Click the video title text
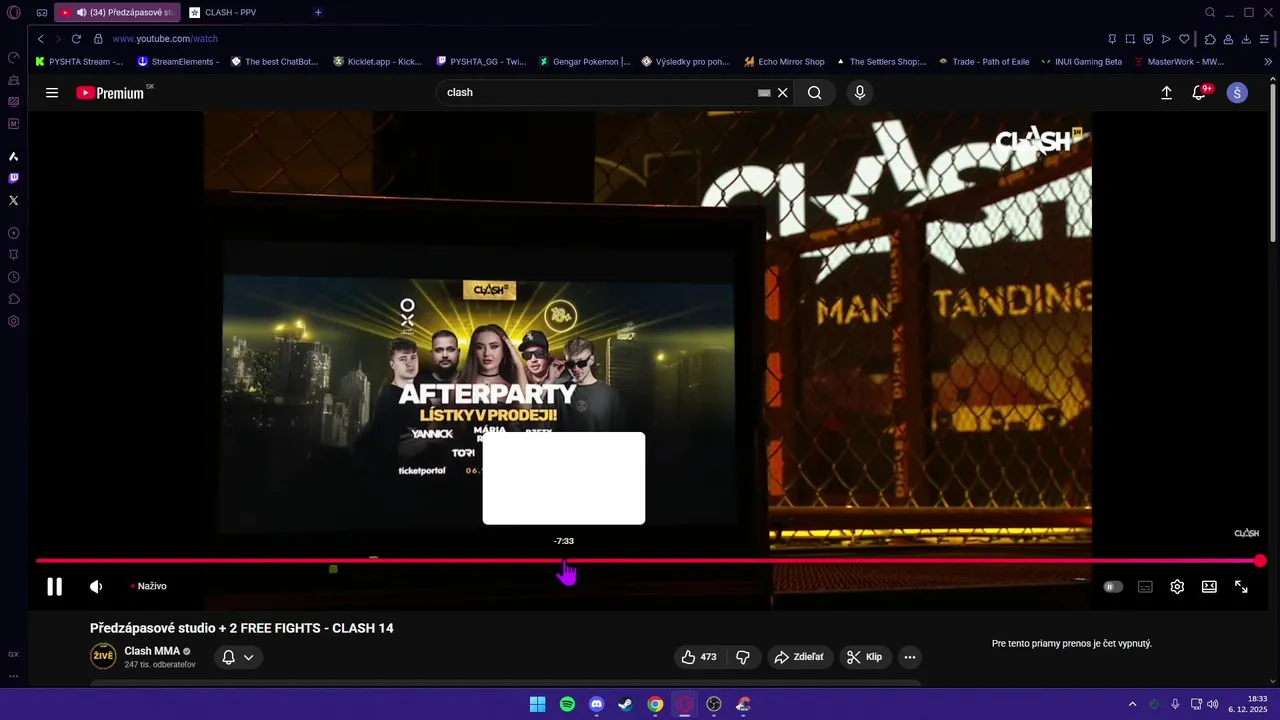The width and height of the screenshot is (1280, 720). point(242,628)
